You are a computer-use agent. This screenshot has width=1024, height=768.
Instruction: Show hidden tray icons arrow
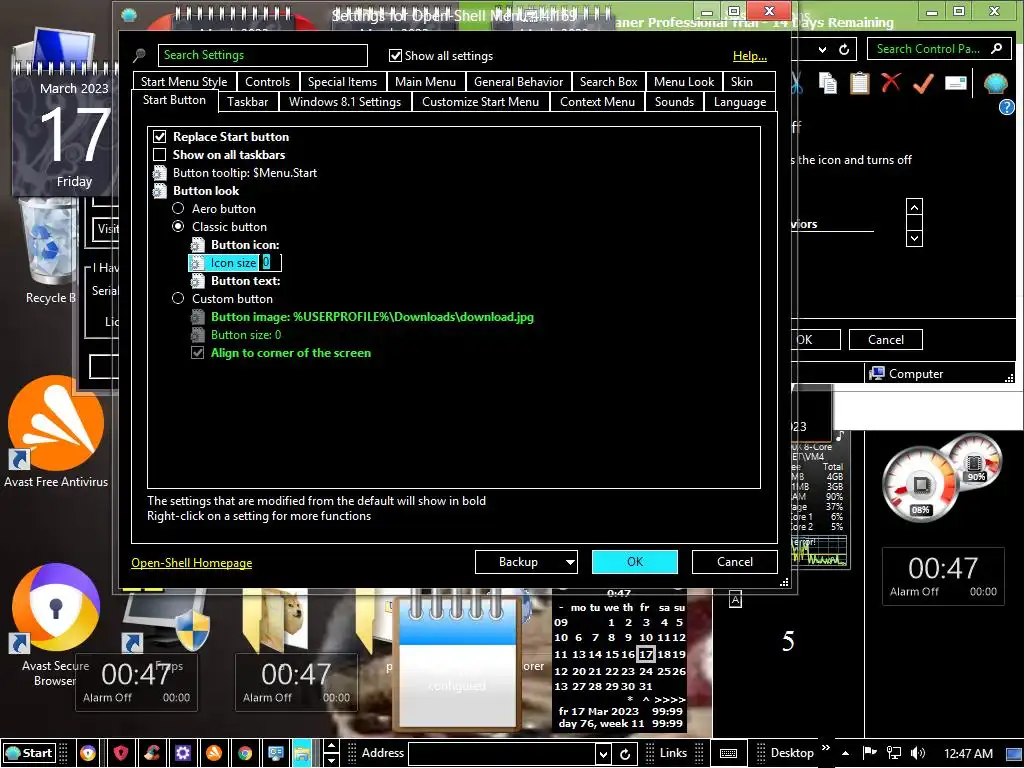[x=845, y=753]
